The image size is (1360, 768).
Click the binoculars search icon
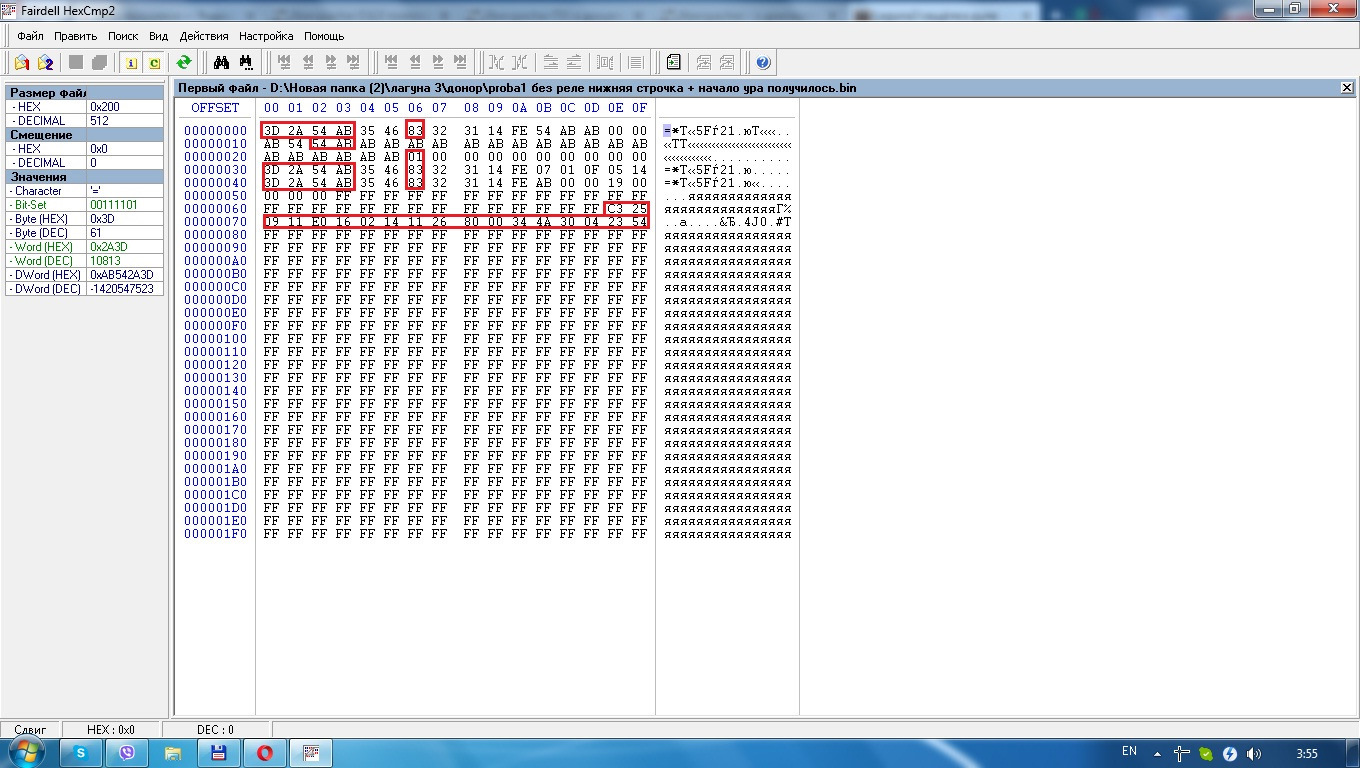tap(221, 62)
